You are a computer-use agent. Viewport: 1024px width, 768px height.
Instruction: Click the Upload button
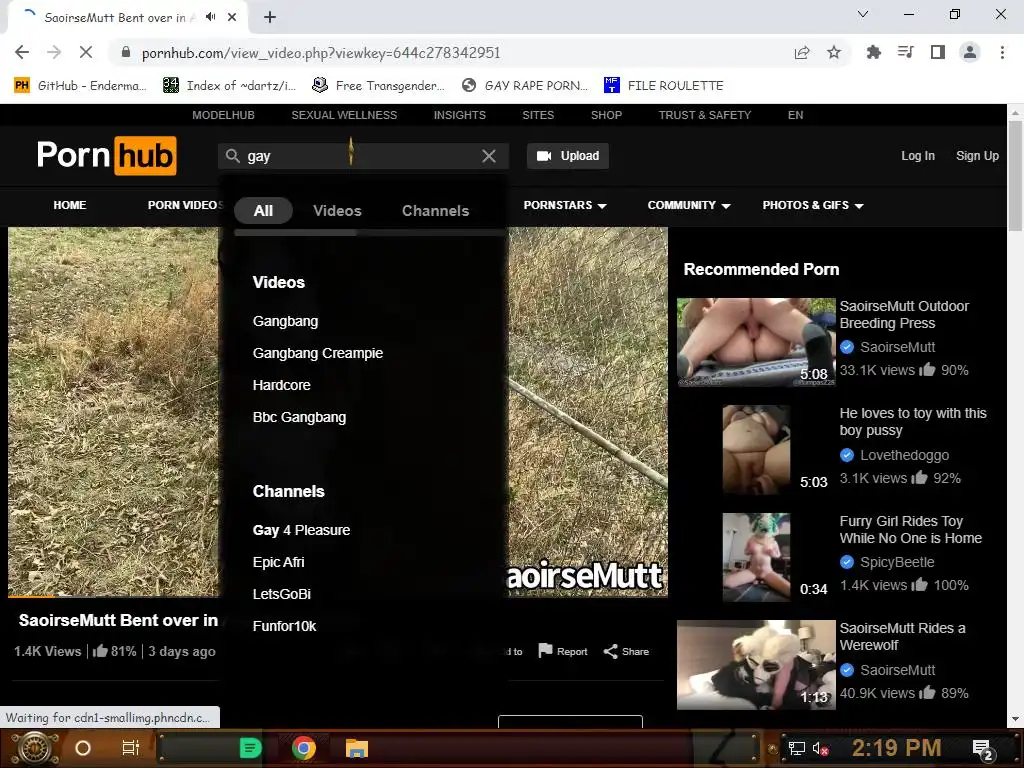click(568, 156)
